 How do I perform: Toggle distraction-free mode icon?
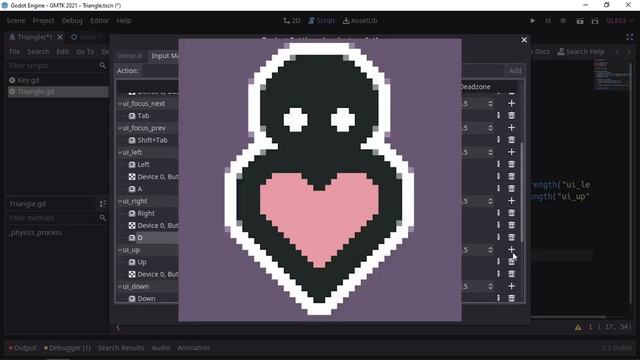click(x=629, y=37)
